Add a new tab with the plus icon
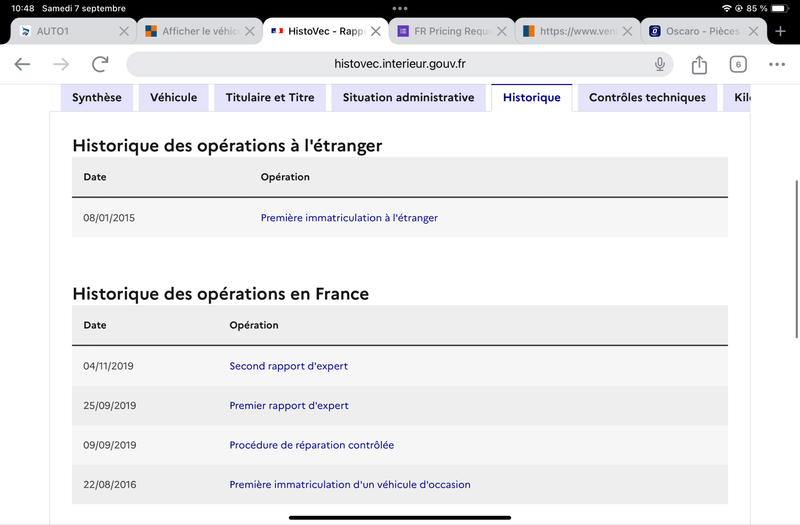The width and height of the screenshot is (800, 525). (x=780, y=31)
